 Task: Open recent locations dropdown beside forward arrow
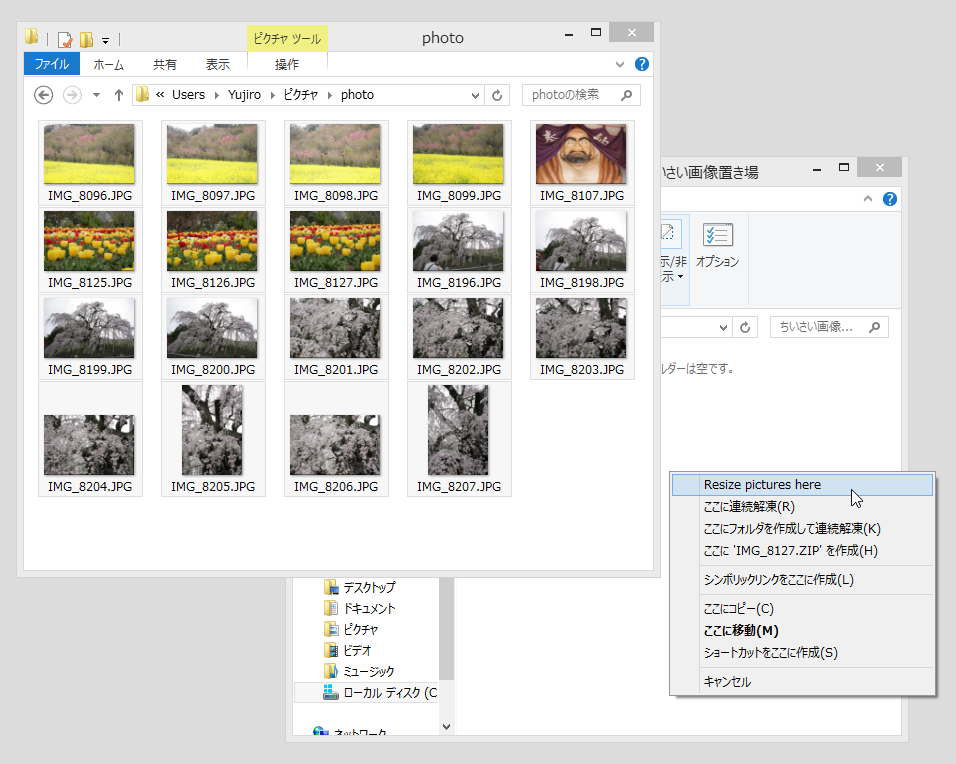click(x=96, y=95)
